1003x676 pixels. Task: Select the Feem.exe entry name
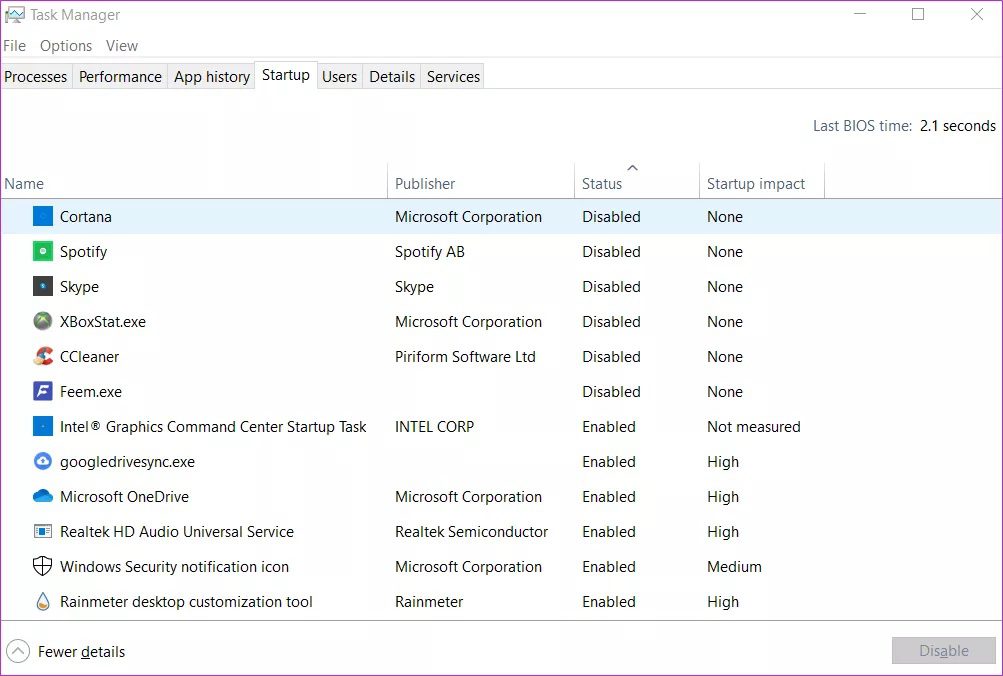91,391
